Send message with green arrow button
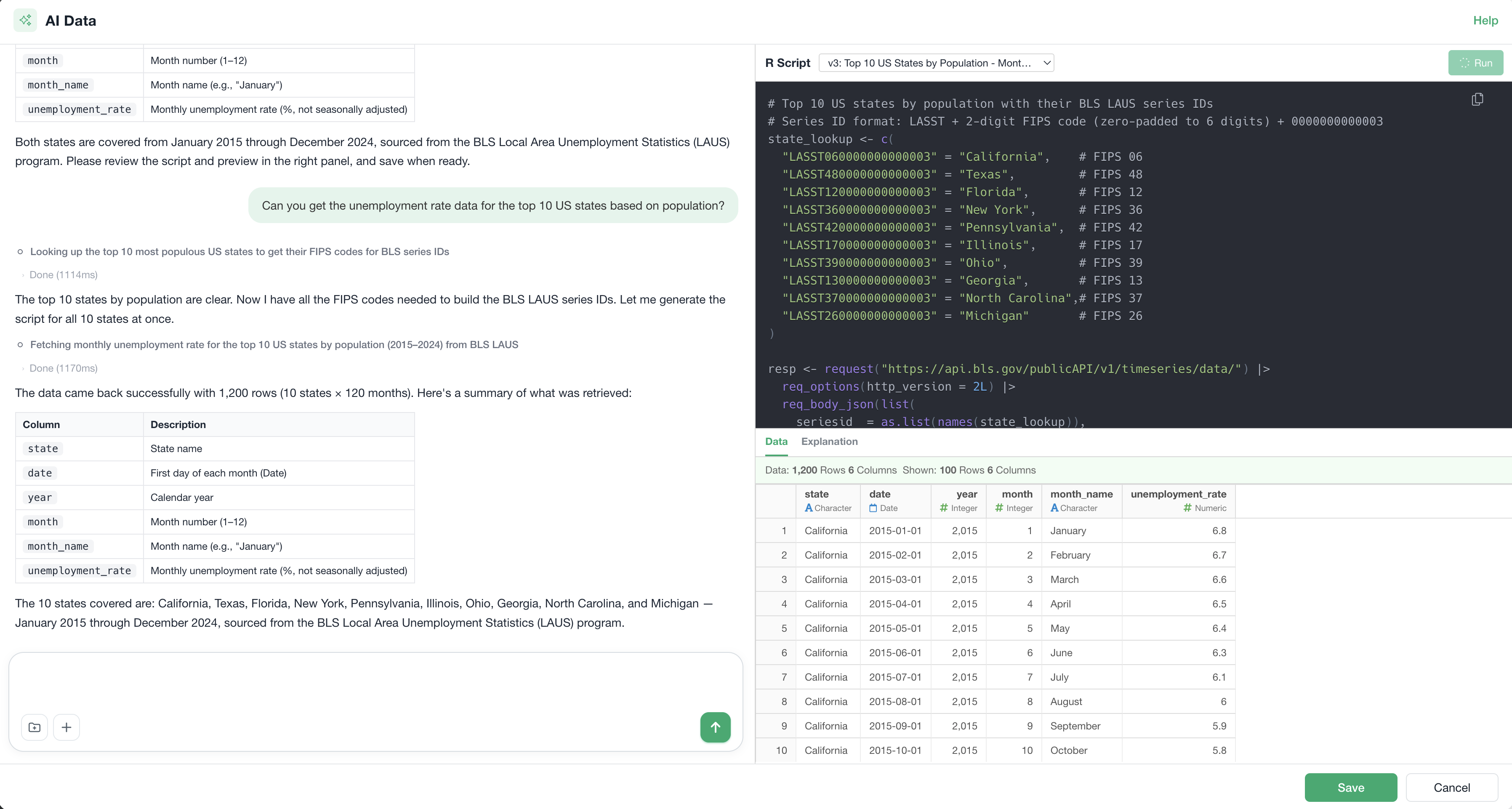Image resolution: width=1512 pixels, height=809 pixels. [x=715, y=727]
